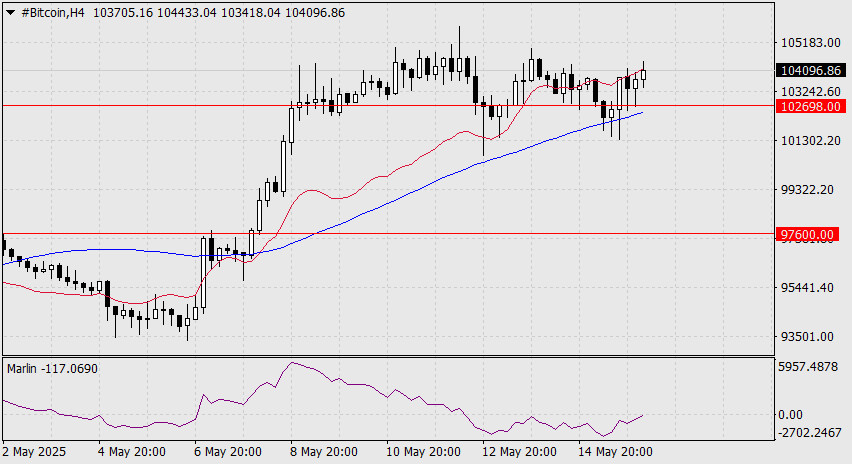Click the chart menu triangle beside #Bitcoin,H4
Image resolution: width=852 pixels, height=464 pixels.
(10, 12)
